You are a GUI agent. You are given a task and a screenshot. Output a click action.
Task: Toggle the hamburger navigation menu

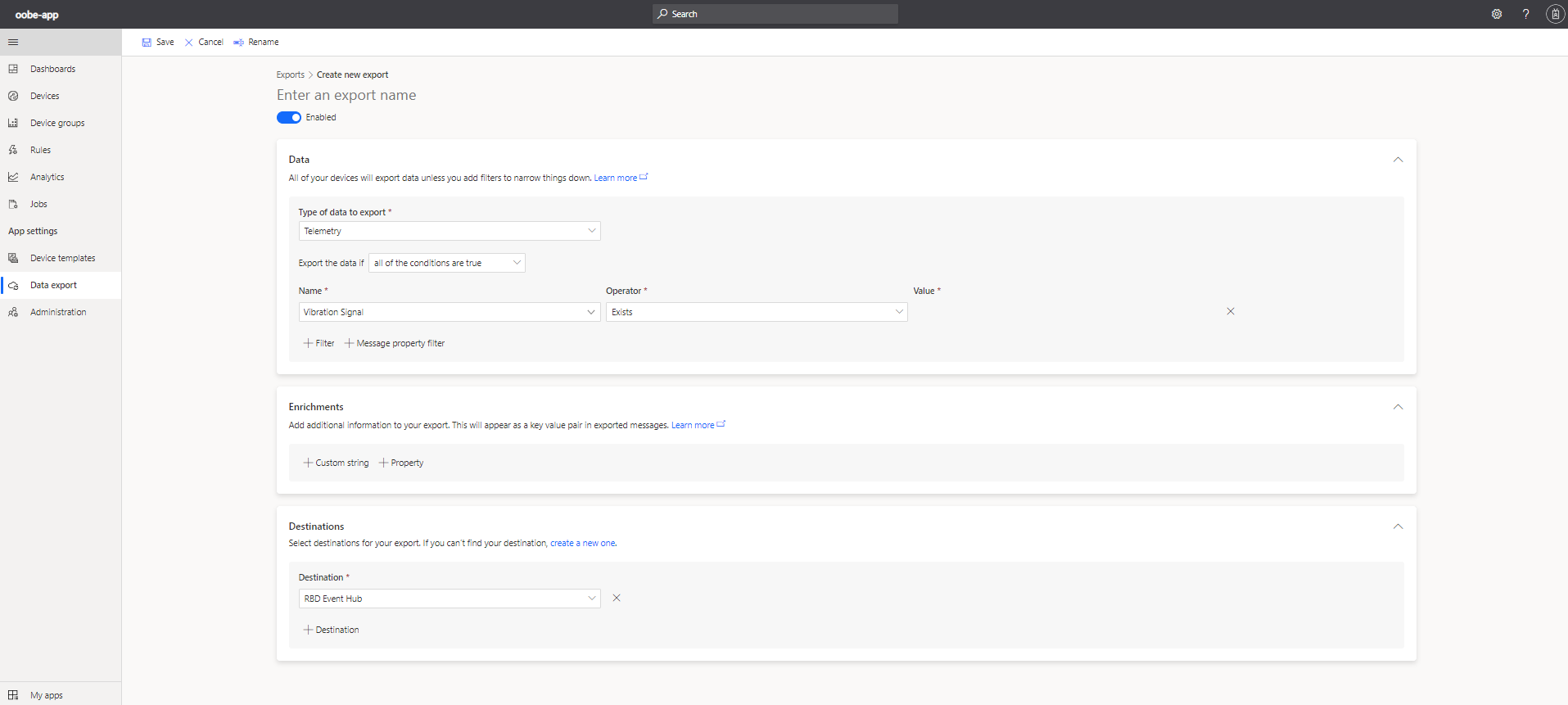pos(13,42)
